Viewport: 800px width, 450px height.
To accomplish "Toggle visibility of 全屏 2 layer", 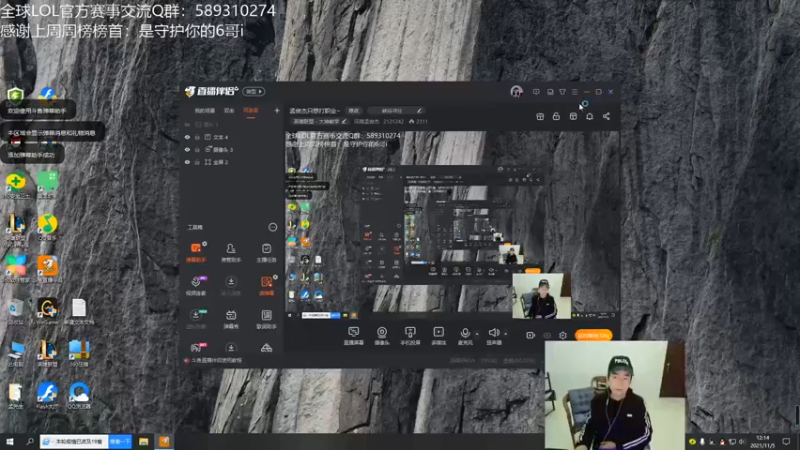I will click(x=187, y=162).
